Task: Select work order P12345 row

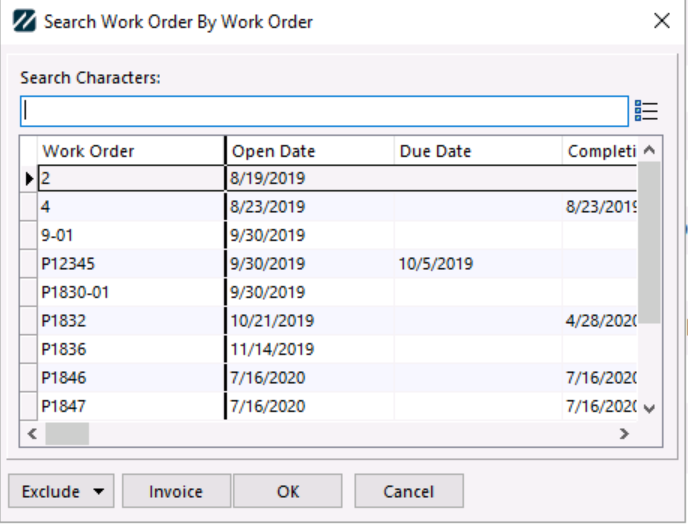Action: pos(130,264)
